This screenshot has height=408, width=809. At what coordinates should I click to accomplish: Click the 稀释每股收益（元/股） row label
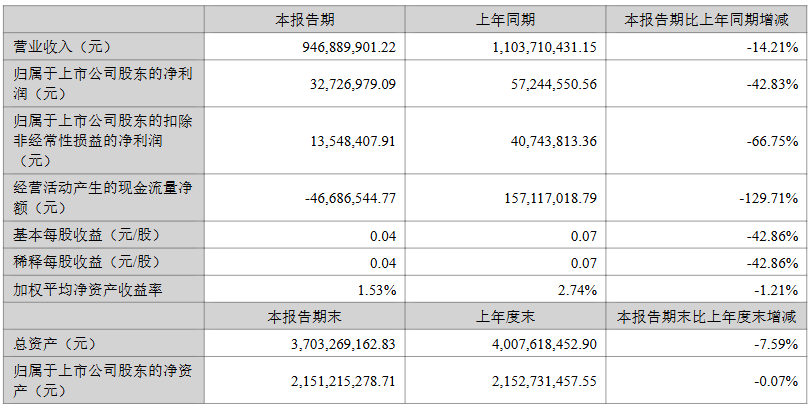87,262
